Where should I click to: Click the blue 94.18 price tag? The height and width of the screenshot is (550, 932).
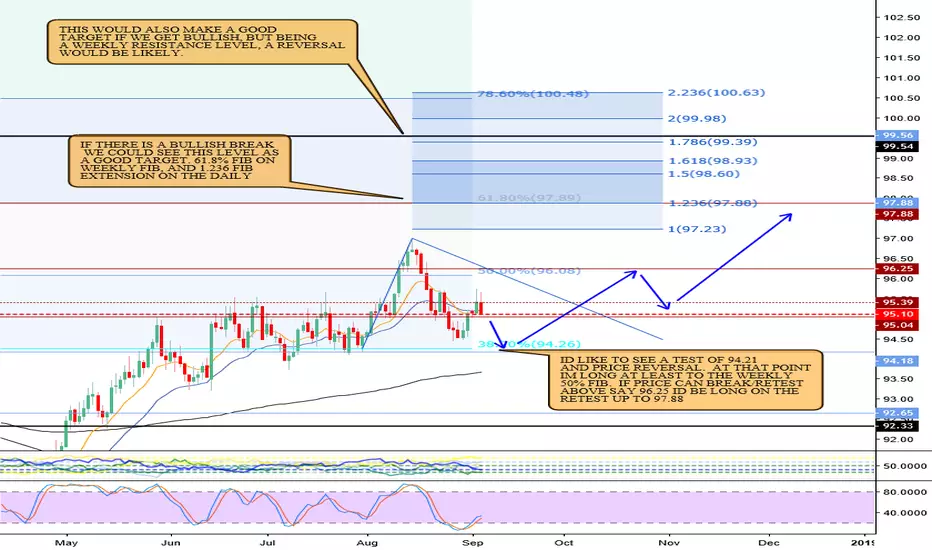click(897, 361)
